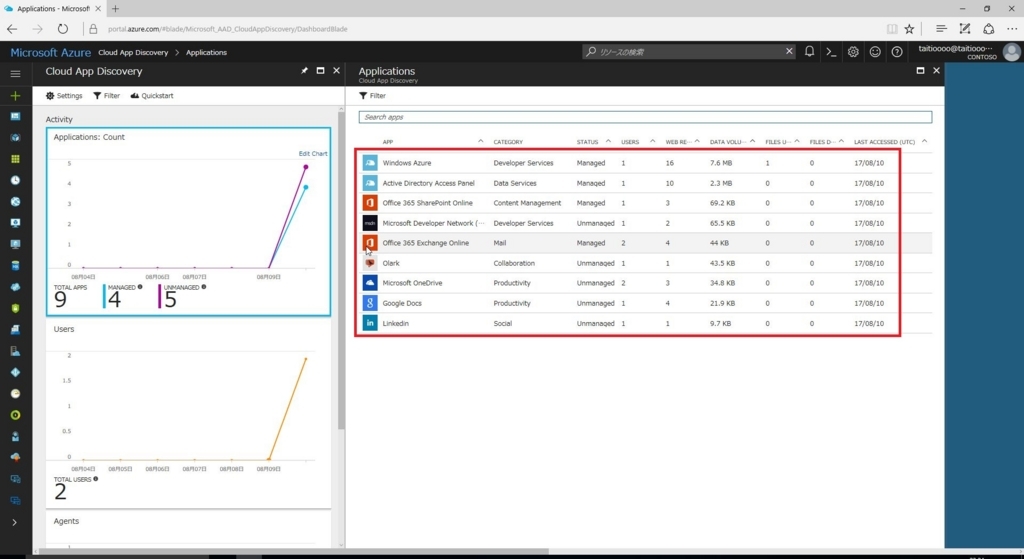Click the Active Directory Access Panel icon
1024x559 pixels.
(x=370, y=183)
